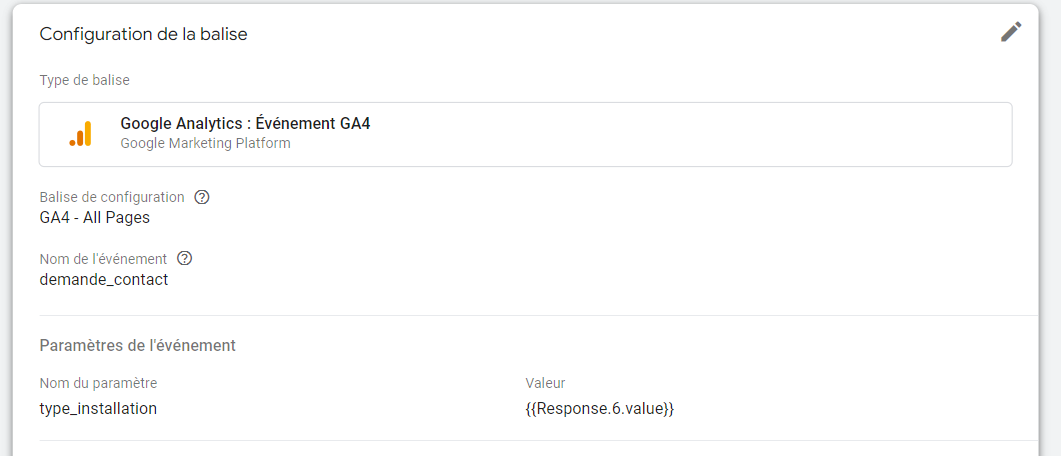Click the Balise de configuration label
Screen dimensions: 1061x456
point(112,197)
